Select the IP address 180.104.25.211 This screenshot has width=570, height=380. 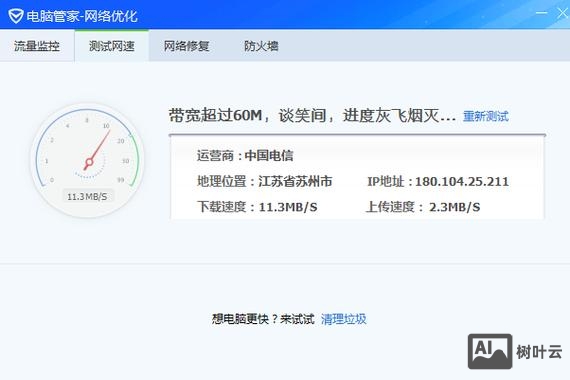point(462,181)
